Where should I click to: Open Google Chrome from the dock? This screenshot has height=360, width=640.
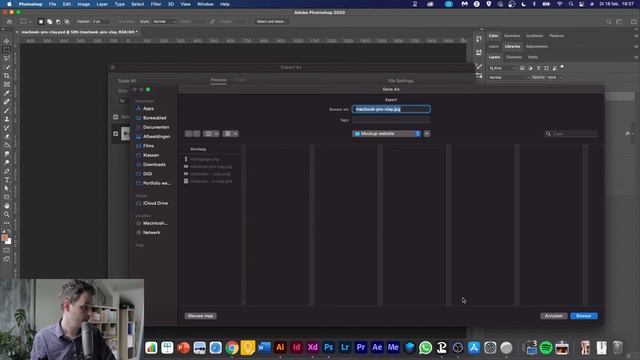[232, 348]
